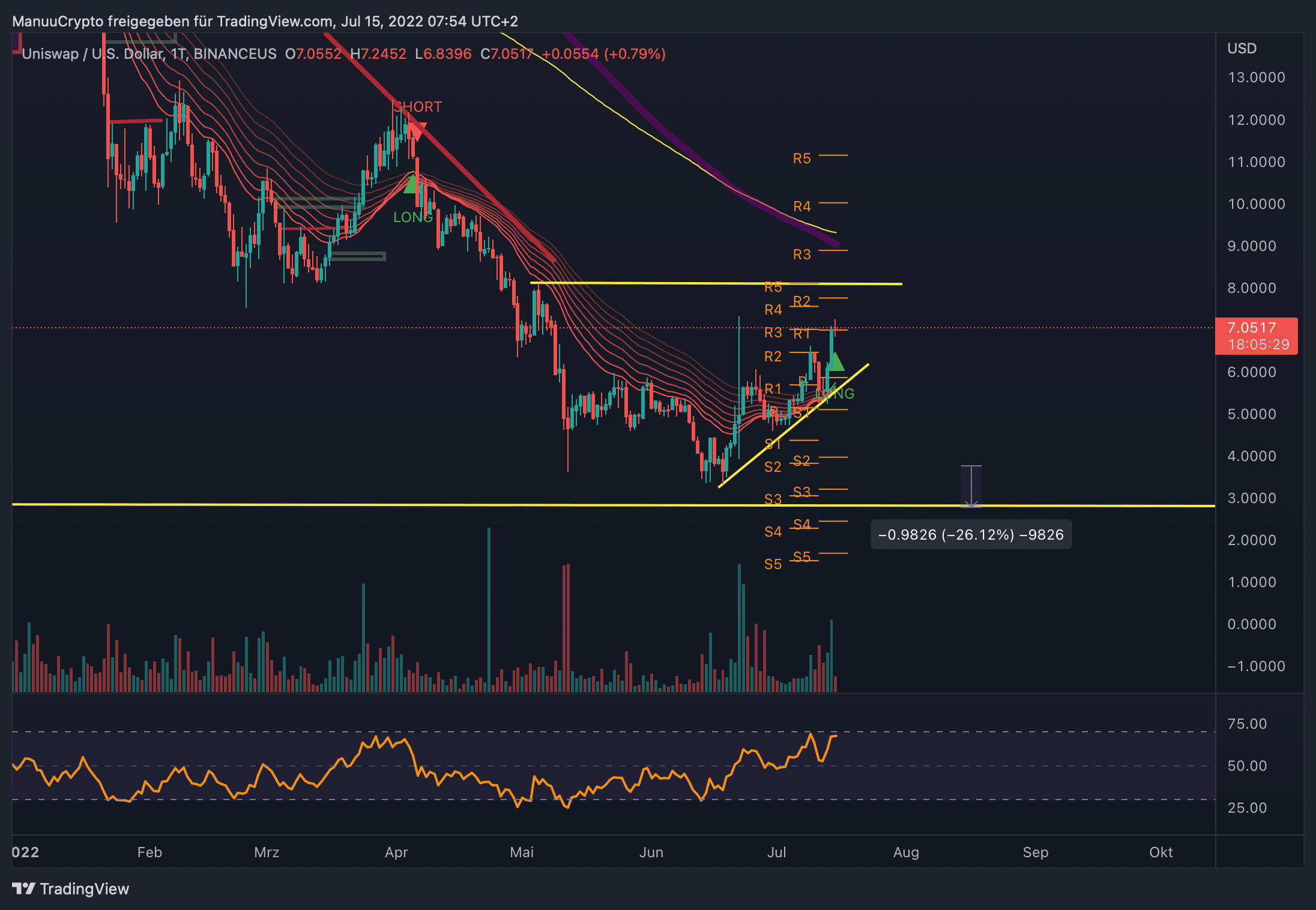Click the Jul label on time axis
Screen dimensions: 1316x910
pos(777,852)
